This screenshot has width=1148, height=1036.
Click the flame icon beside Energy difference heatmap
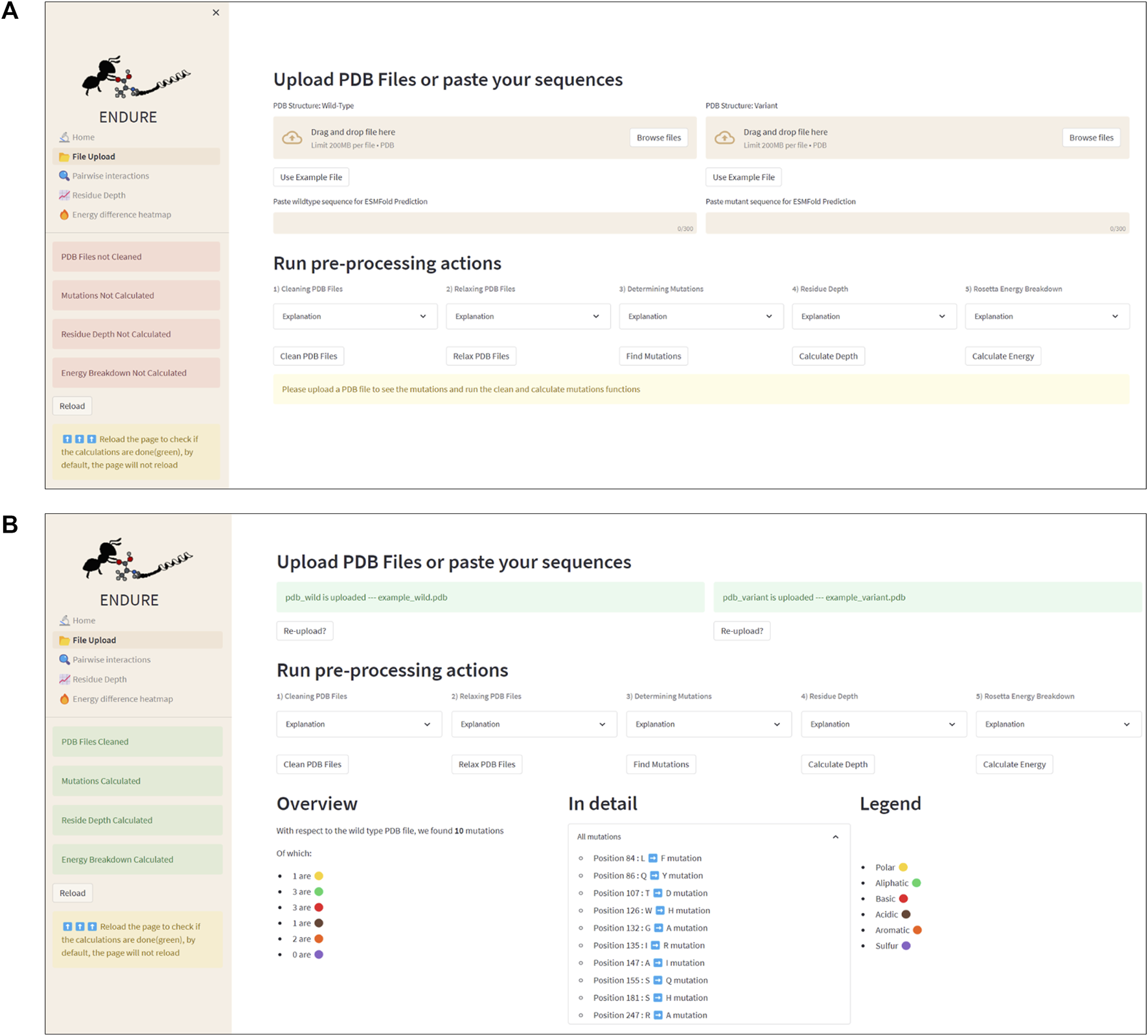64,215
